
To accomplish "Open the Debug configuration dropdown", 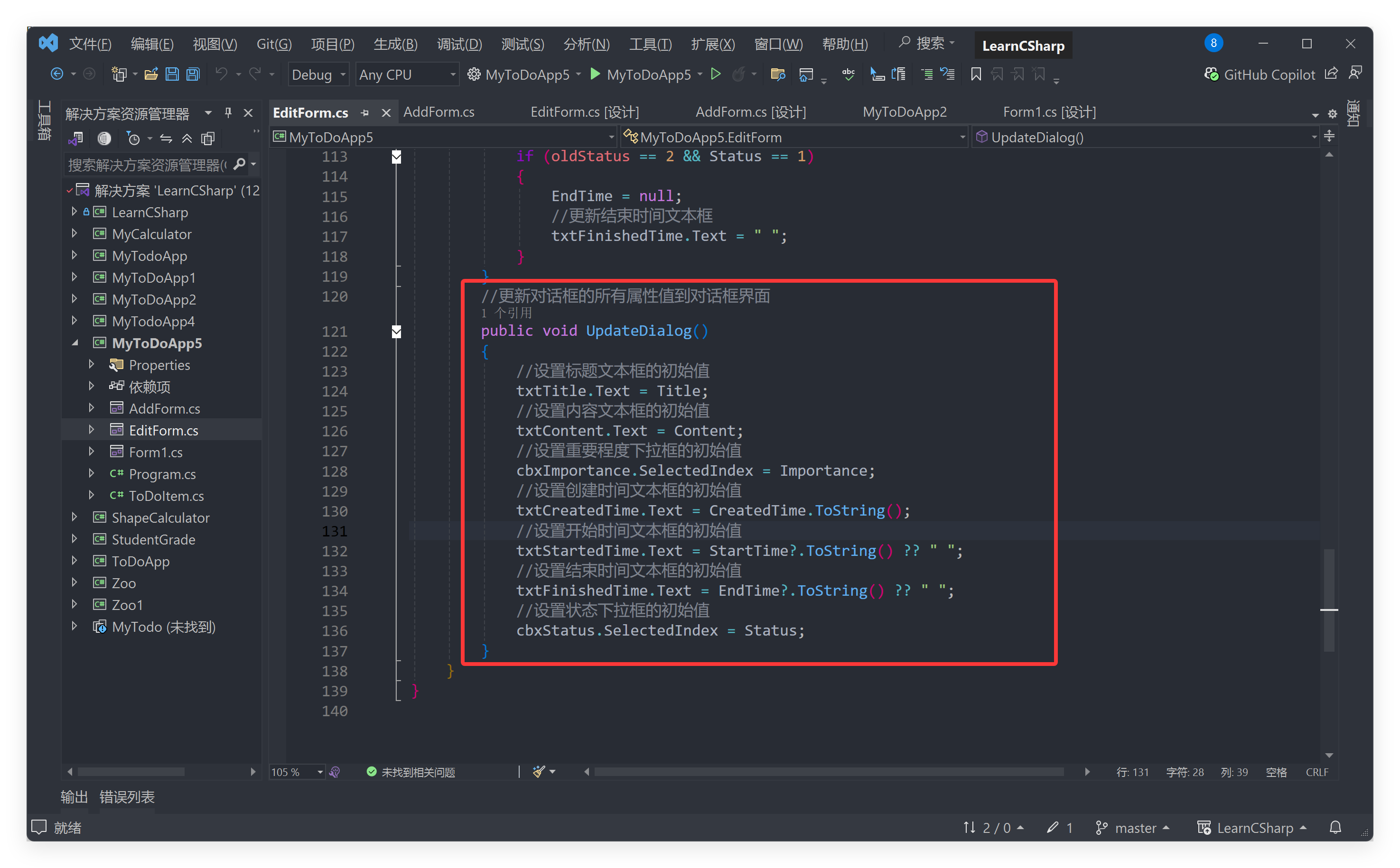I will tap(318, 74).
